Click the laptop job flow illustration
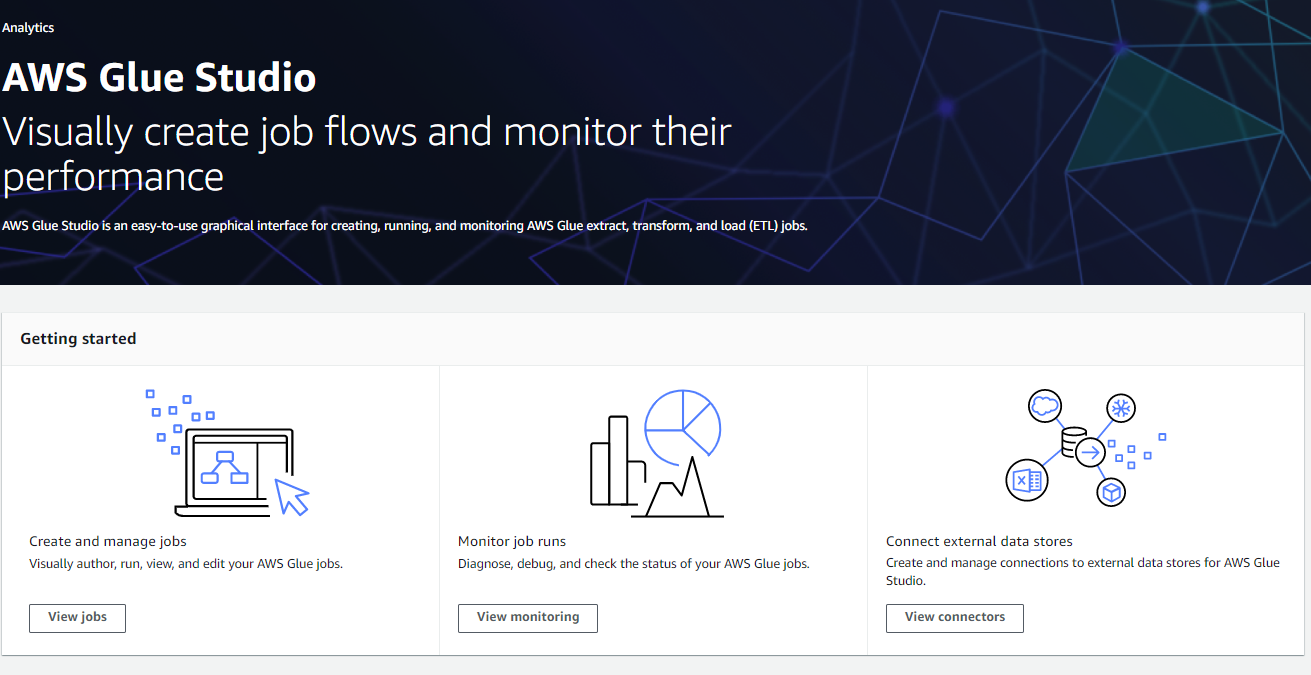Screen dimensions: 1311x675 [x=229, y=453]
